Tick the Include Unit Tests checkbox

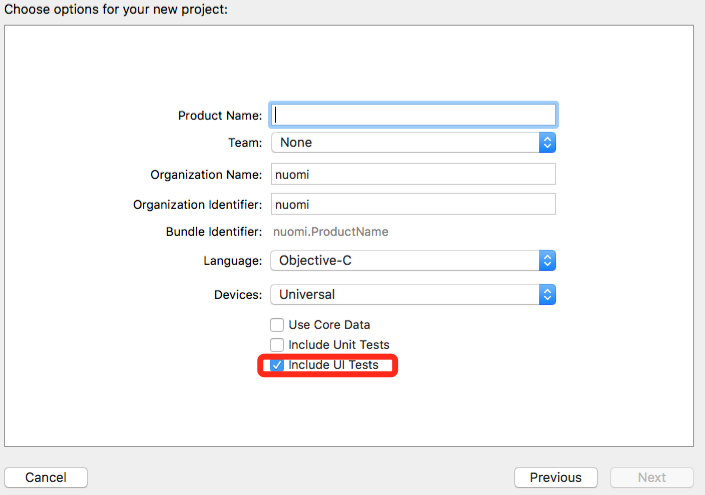(277, 345)
